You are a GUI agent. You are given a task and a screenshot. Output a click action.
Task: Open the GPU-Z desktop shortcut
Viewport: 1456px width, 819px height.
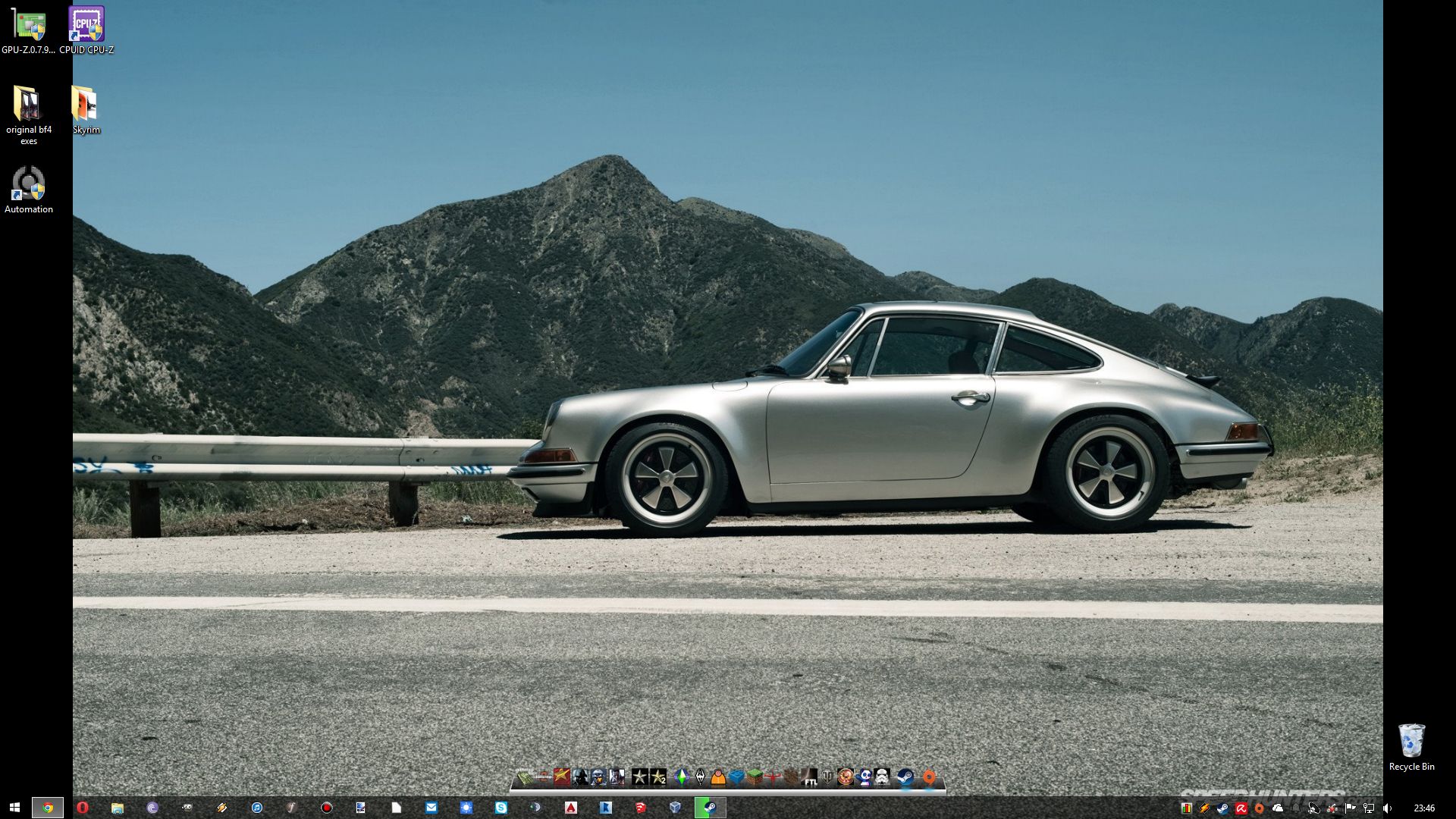29,30
